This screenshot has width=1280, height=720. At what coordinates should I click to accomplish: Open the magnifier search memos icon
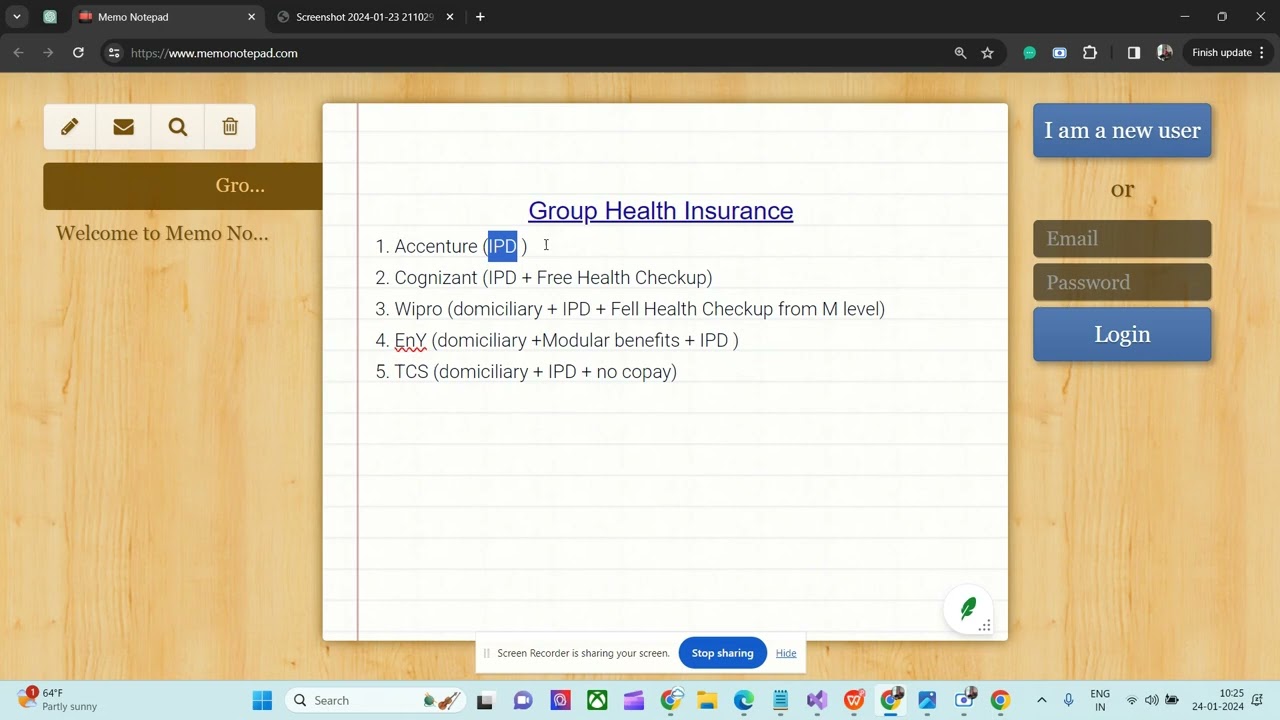coord(178,127)
